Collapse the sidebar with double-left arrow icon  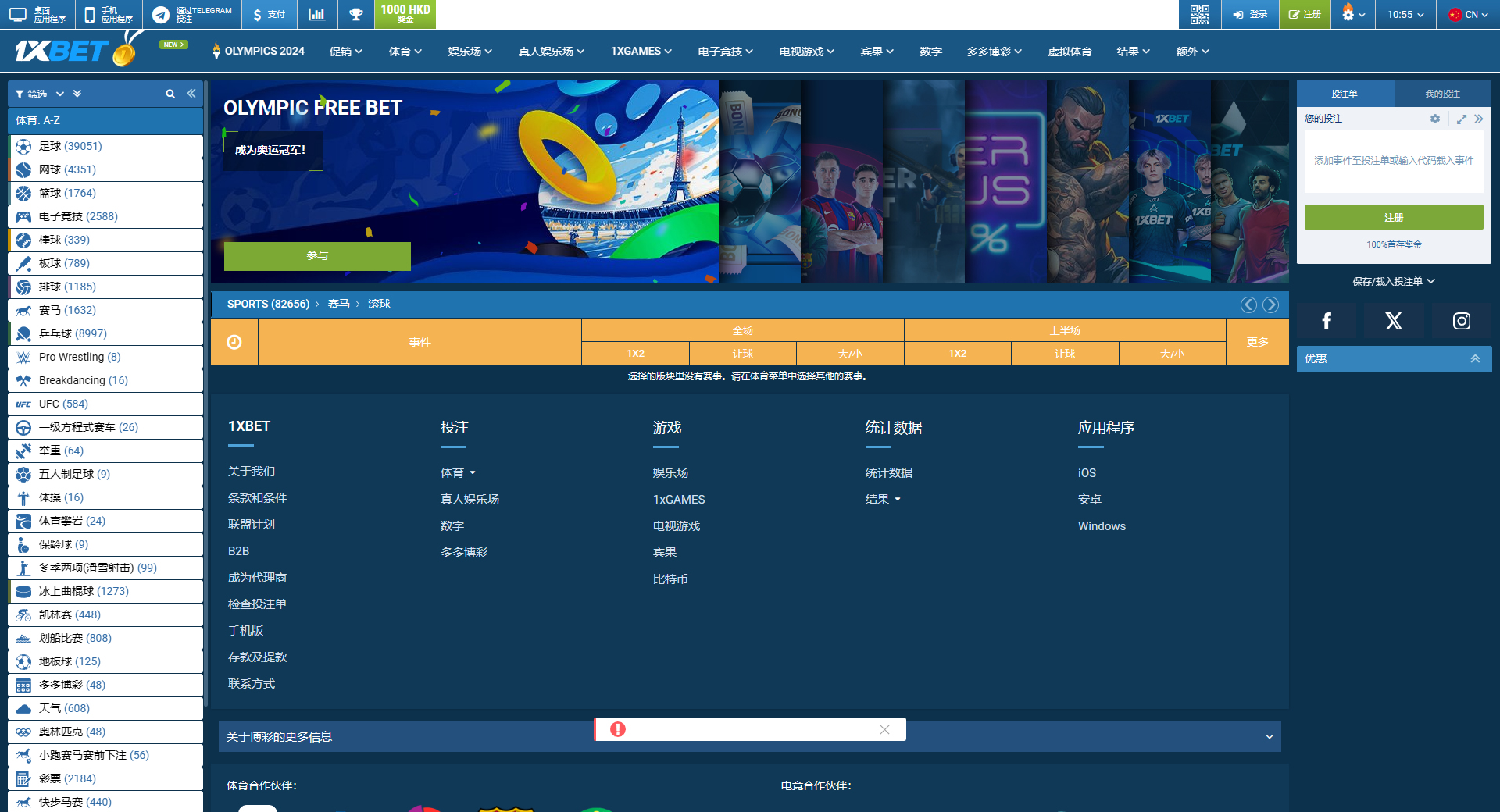[x=191, y=94]
